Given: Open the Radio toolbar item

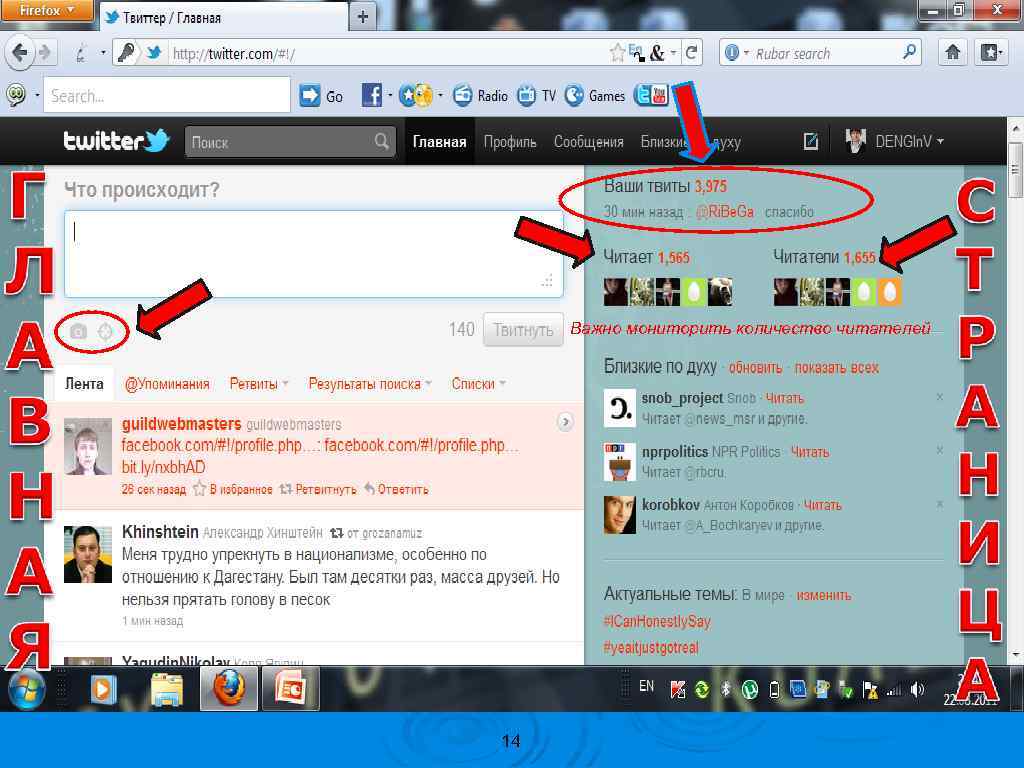Looking at the screenshot, I should (x=480, y=96).
